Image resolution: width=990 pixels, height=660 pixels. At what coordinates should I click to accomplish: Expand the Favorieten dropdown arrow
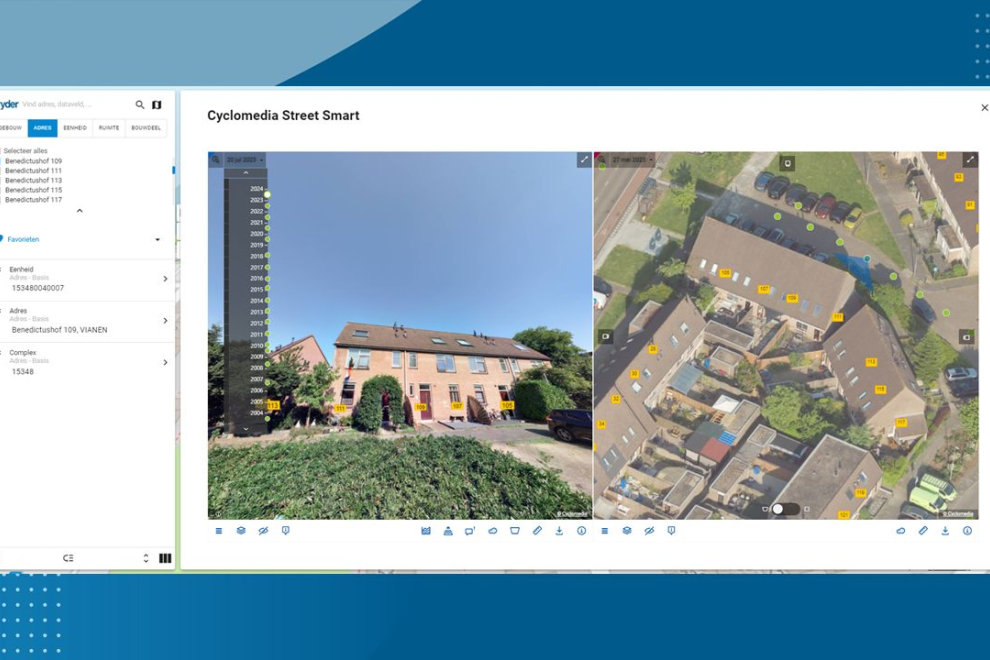click(157, 240)
